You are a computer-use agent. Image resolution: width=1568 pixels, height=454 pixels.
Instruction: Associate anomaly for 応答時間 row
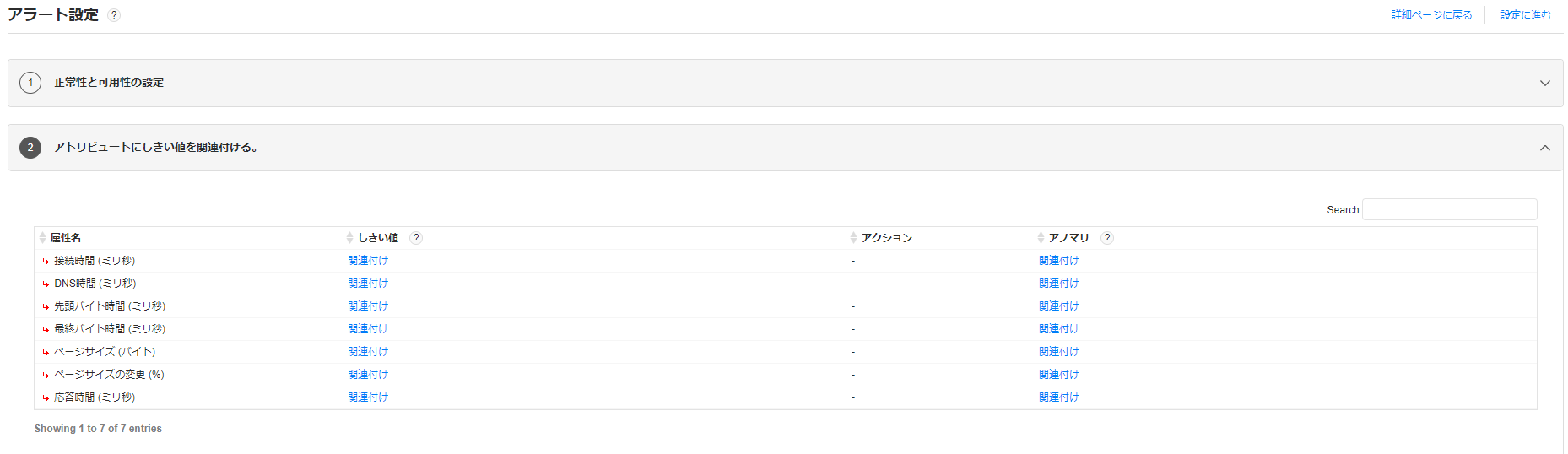pos(1058,397)
